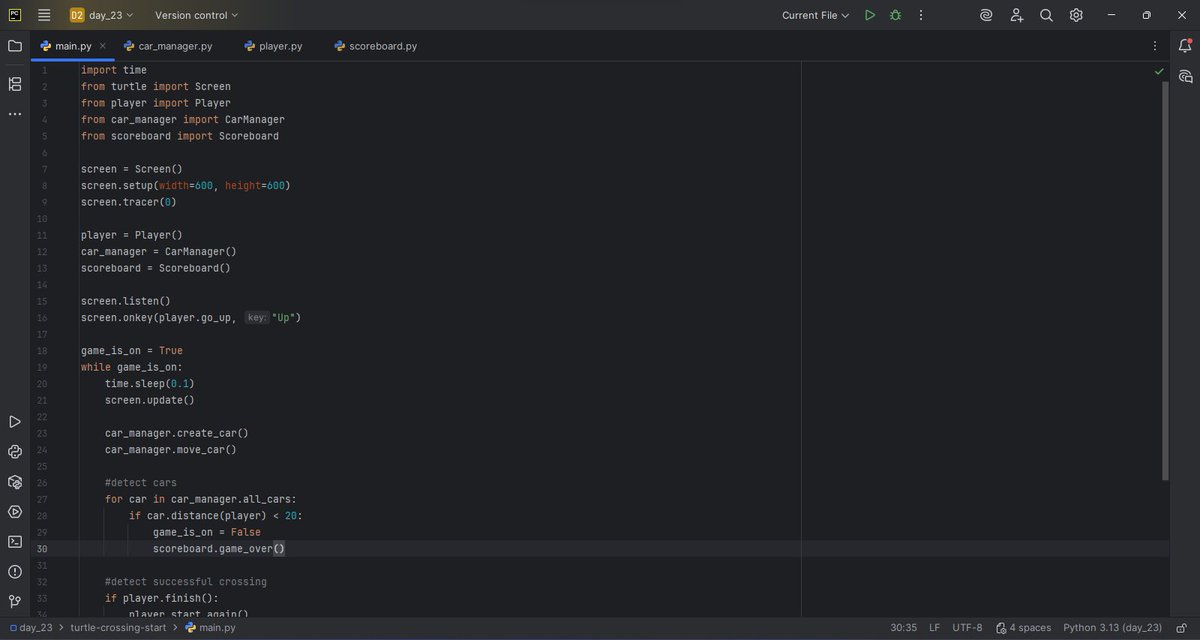Click 'import time' on line 1
Image resolution: width=1200 pixels, height=640 pixels.
point(114,70)
